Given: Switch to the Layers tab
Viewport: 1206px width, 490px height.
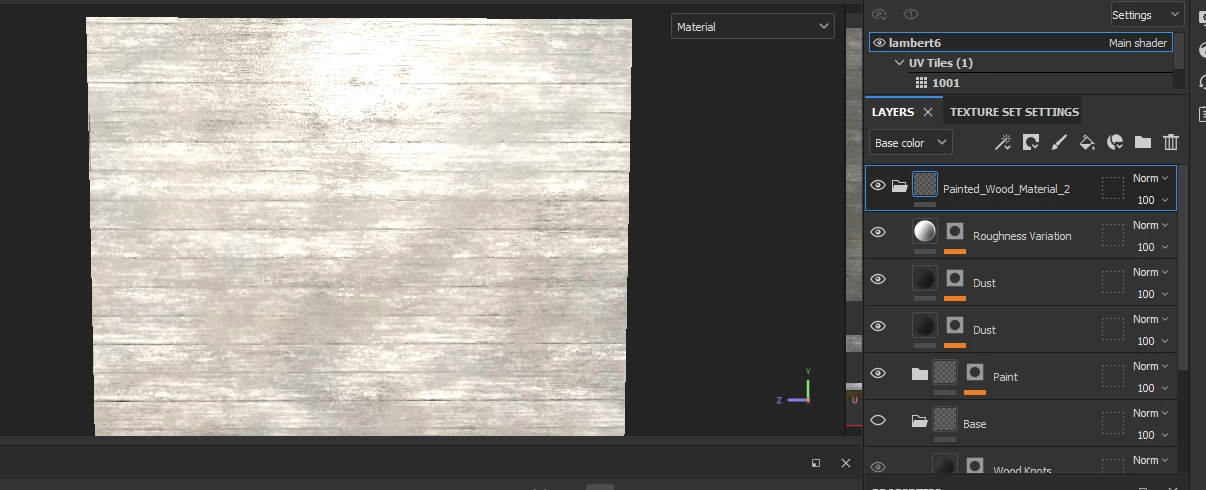Looking at the screenshot, I should tap(893, 112).
